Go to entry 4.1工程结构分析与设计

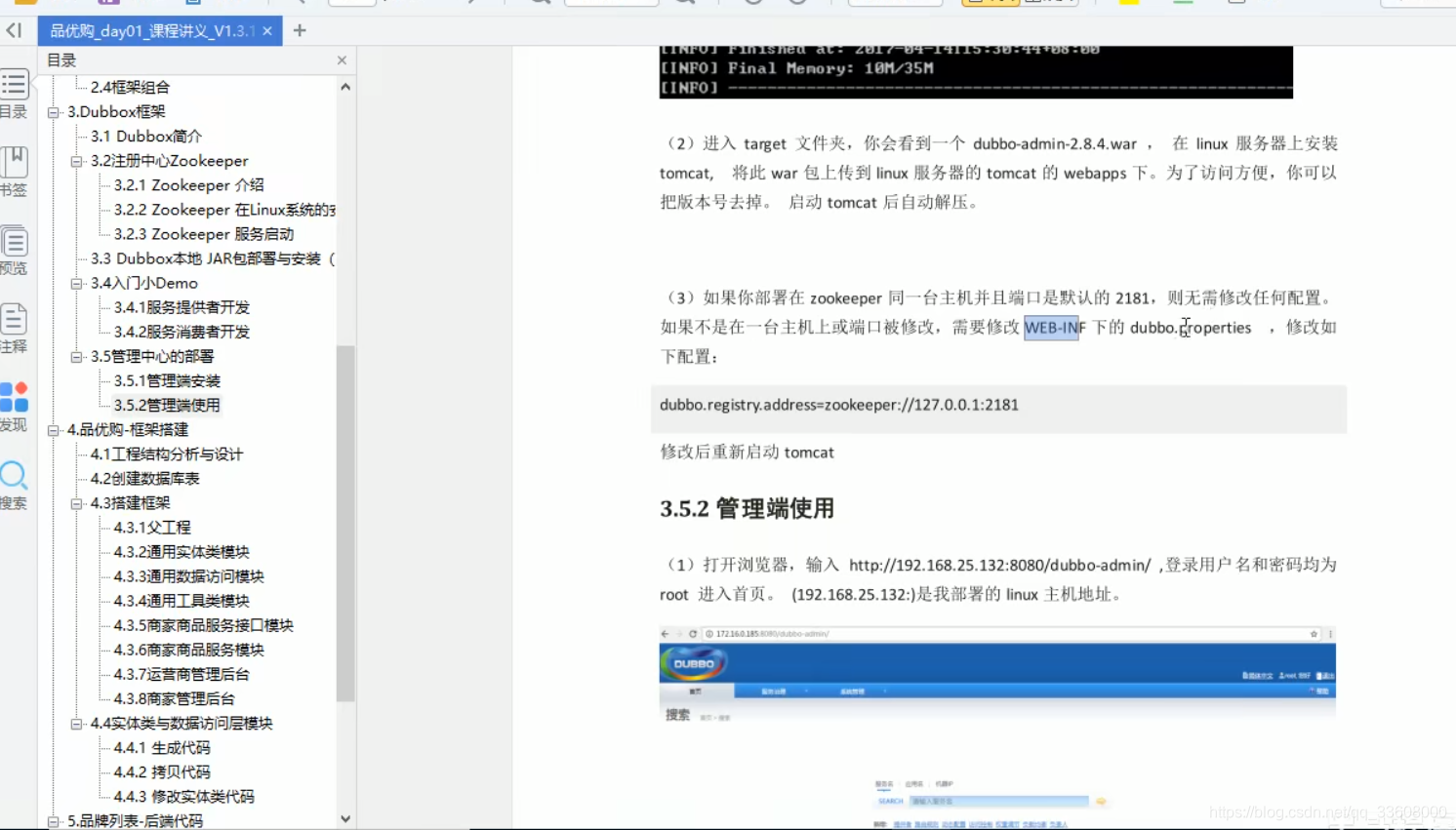167,454
